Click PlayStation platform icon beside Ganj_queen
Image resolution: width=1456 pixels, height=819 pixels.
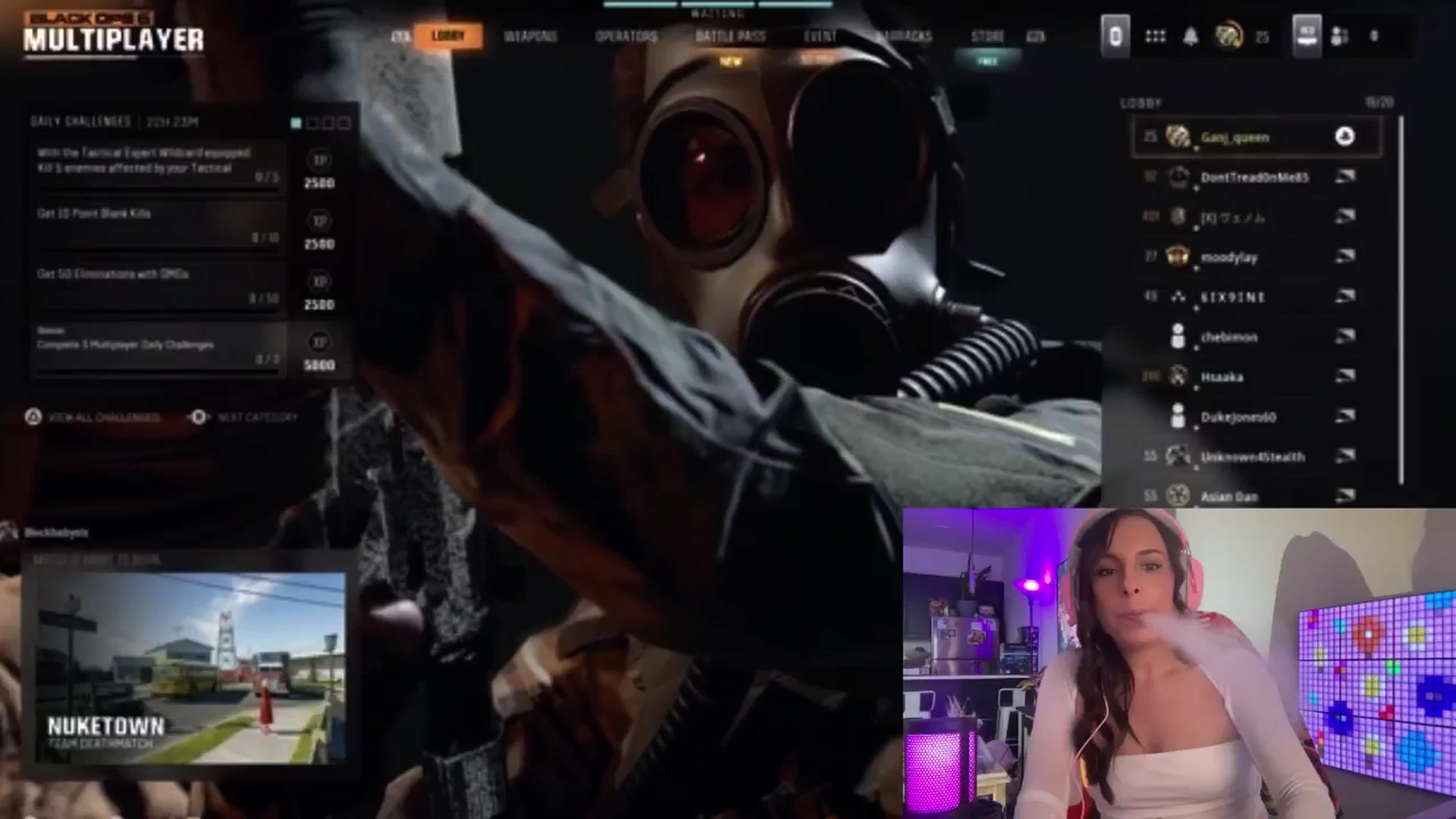pos(1345,136)
